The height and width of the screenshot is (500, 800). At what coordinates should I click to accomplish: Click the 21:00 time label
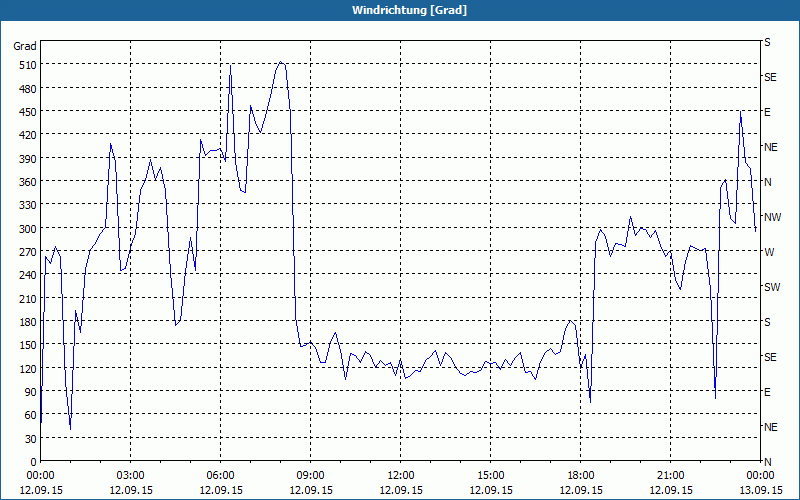point(670,476)
